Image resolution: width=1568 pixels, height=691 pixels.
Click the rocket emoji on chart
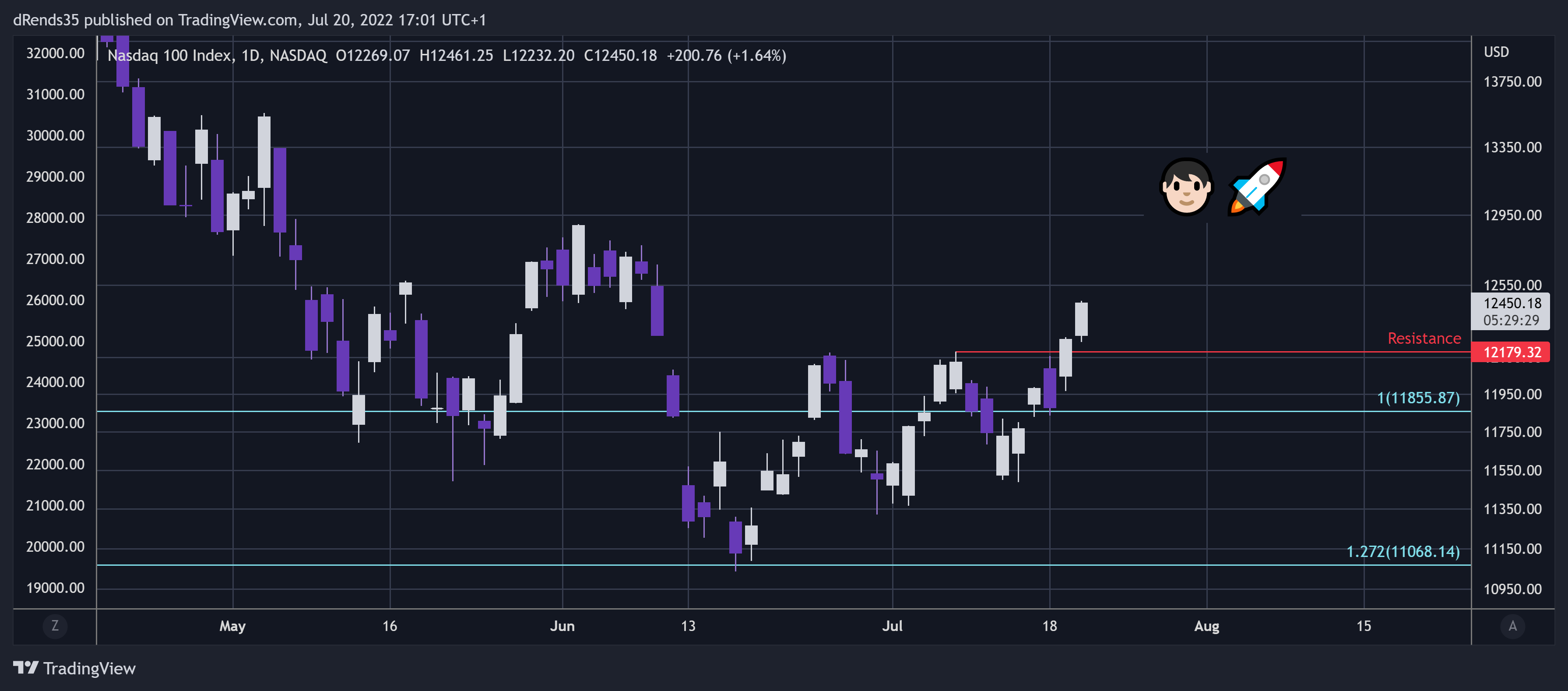pyautogui.click(x=1257, y=187)
